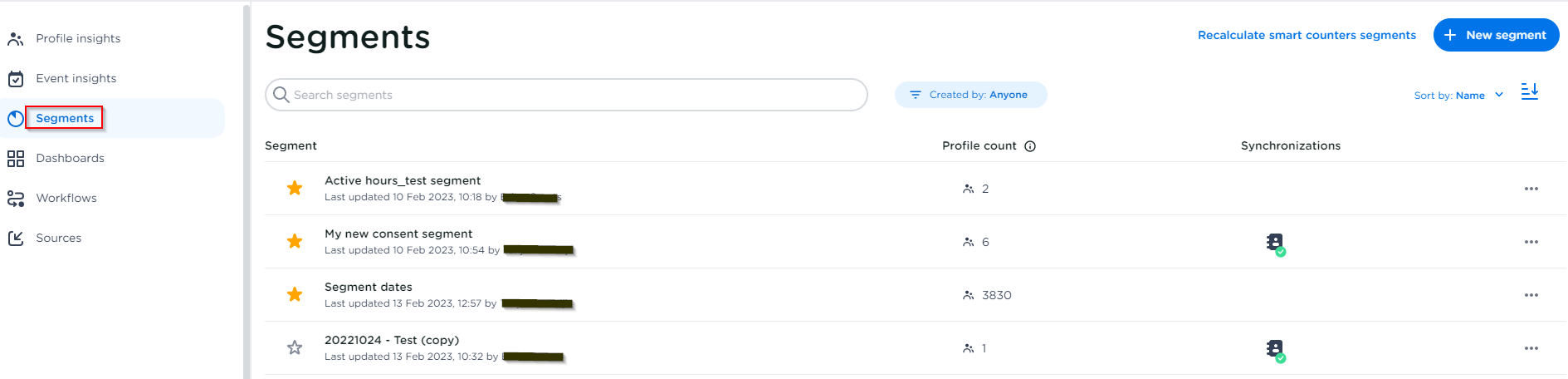Unfavorite the Active hours_test segment star

pos(295,189)
